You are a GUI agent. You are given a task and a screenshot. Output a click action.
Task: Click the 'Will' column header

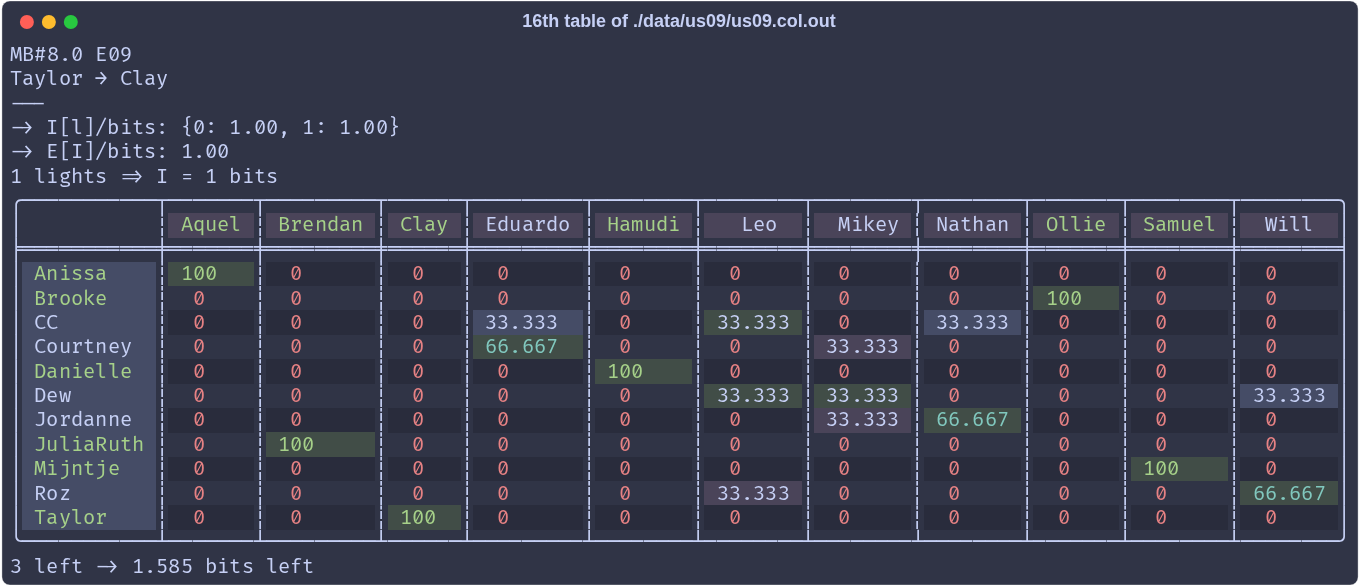(1289, 225)
